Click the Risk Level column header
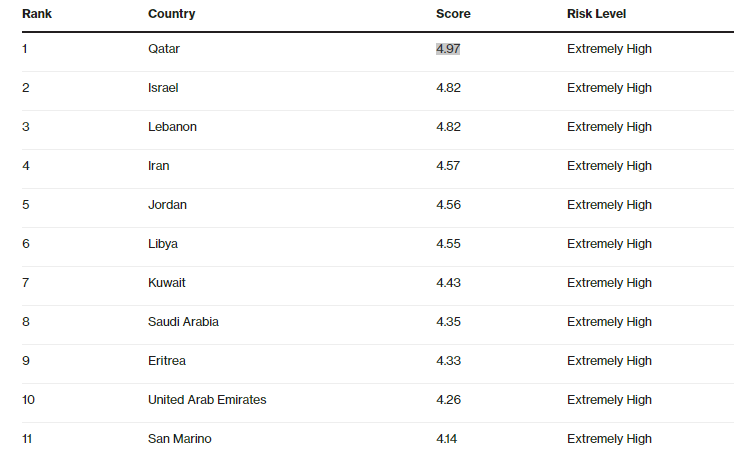Image resolution: width=734 pixels, height=460 pixels. [x=596, y=14]
